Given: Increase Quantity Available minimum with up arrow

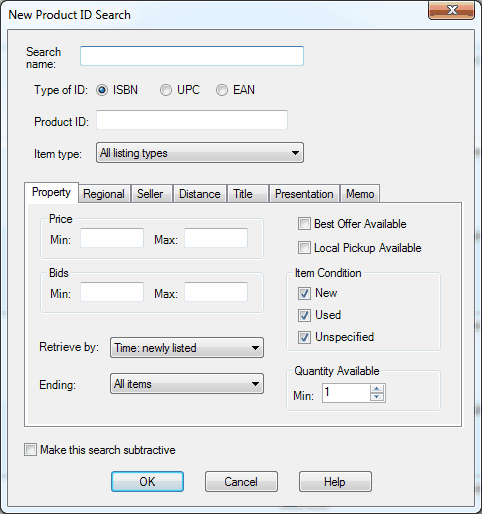Looking at the screenshot, I should click(x=377, y=389).
